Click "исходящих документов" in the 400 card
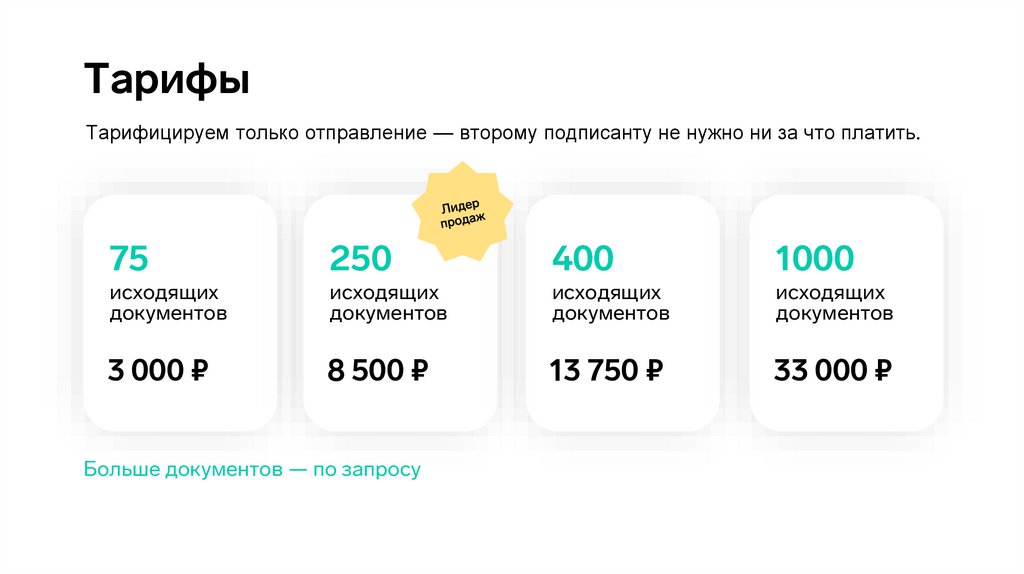The width and height of the screenshot is (1024, 574). [x=610, y=303]
